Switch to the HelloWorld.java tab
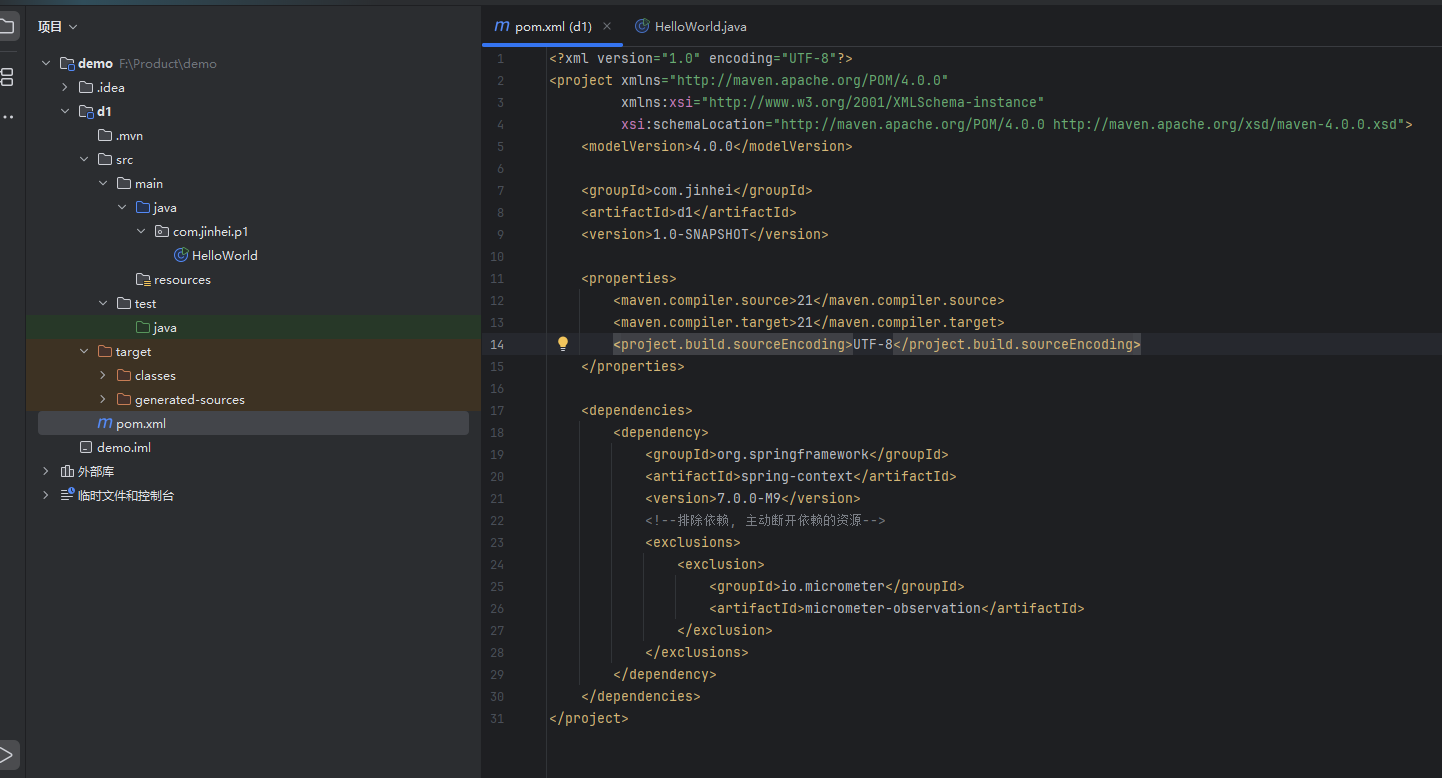The image size is (1442, 778). pyautogui.click(x=691, y=26)
